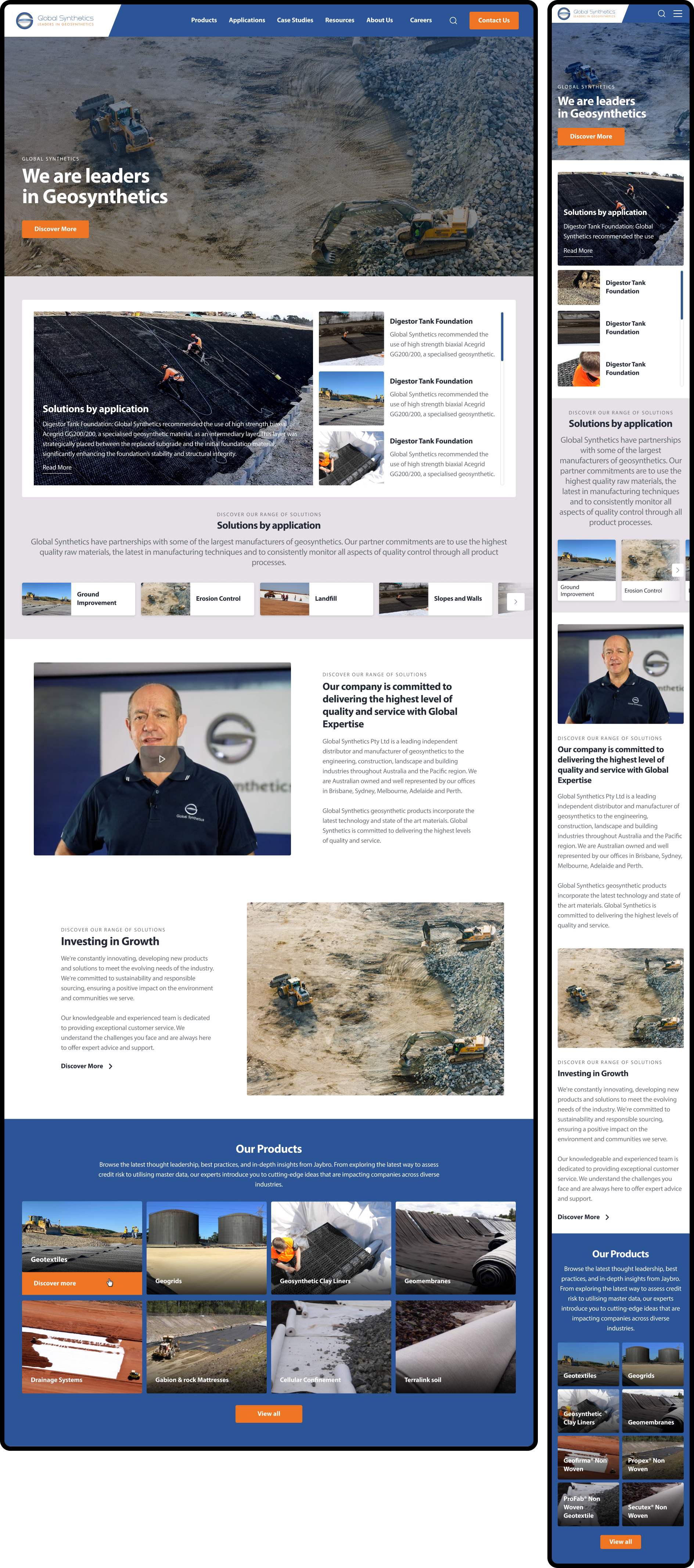Viewport: 694px width, 1568px height.
Task: Open the Terralink soil product tile
Action: 455,1347
